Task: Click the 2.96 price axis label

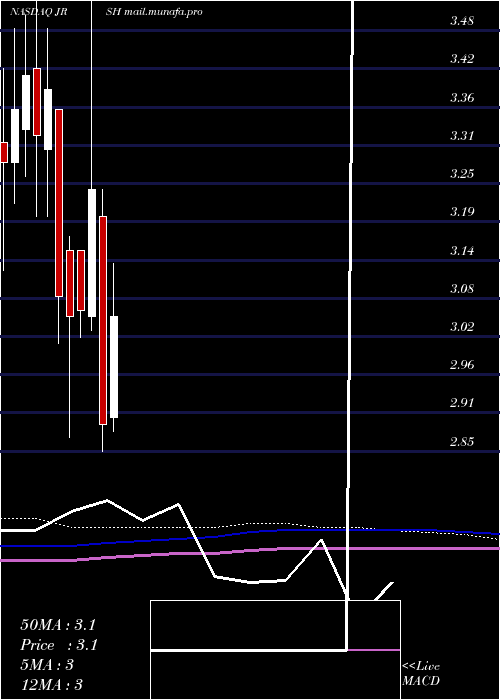Action: pos(462,364)
